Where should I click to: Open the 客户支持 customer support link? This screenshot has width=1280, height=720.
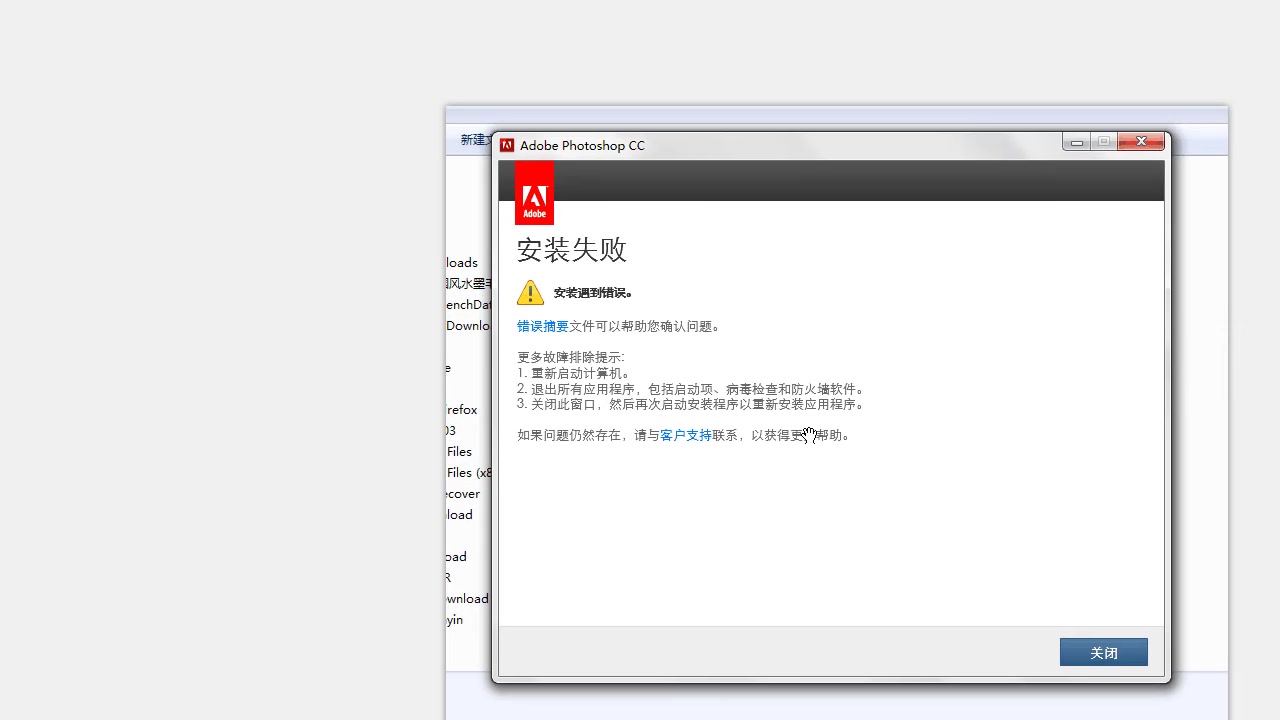[x=686, y=435]
